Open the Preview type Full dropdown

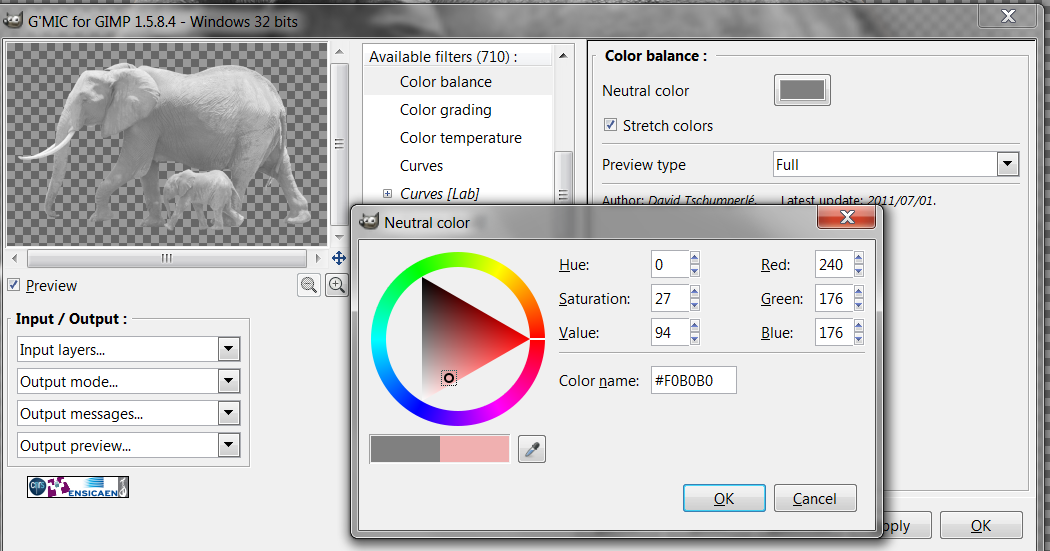pyautogui.click(x=896, y=164)
